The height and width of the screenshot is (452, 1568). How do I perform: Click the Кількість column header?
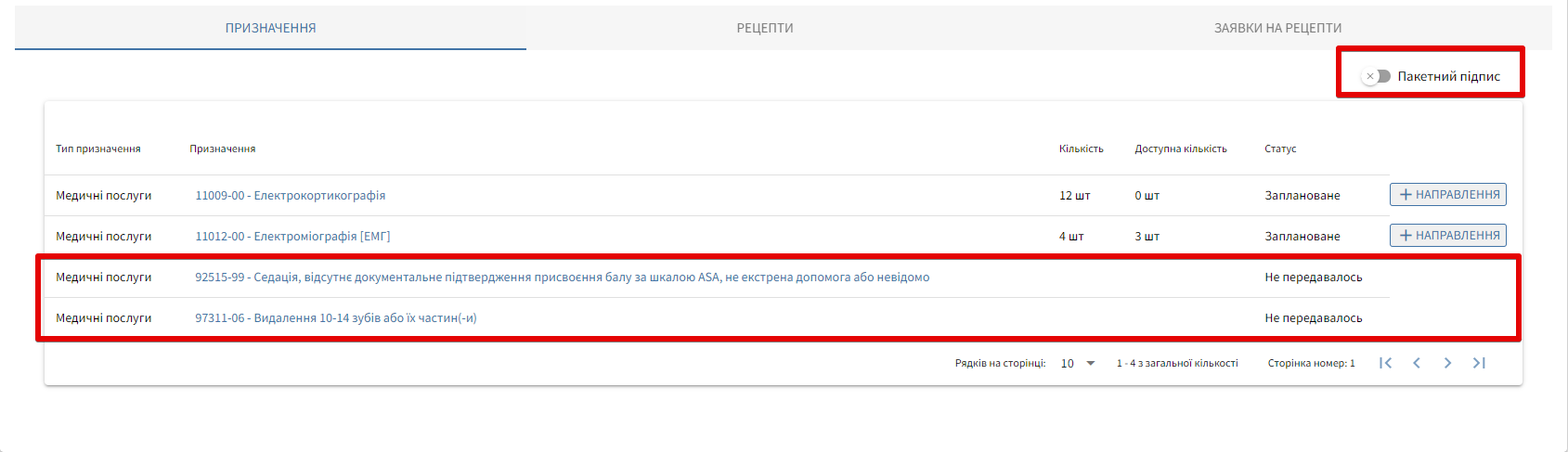click(x=1081, y=149)
